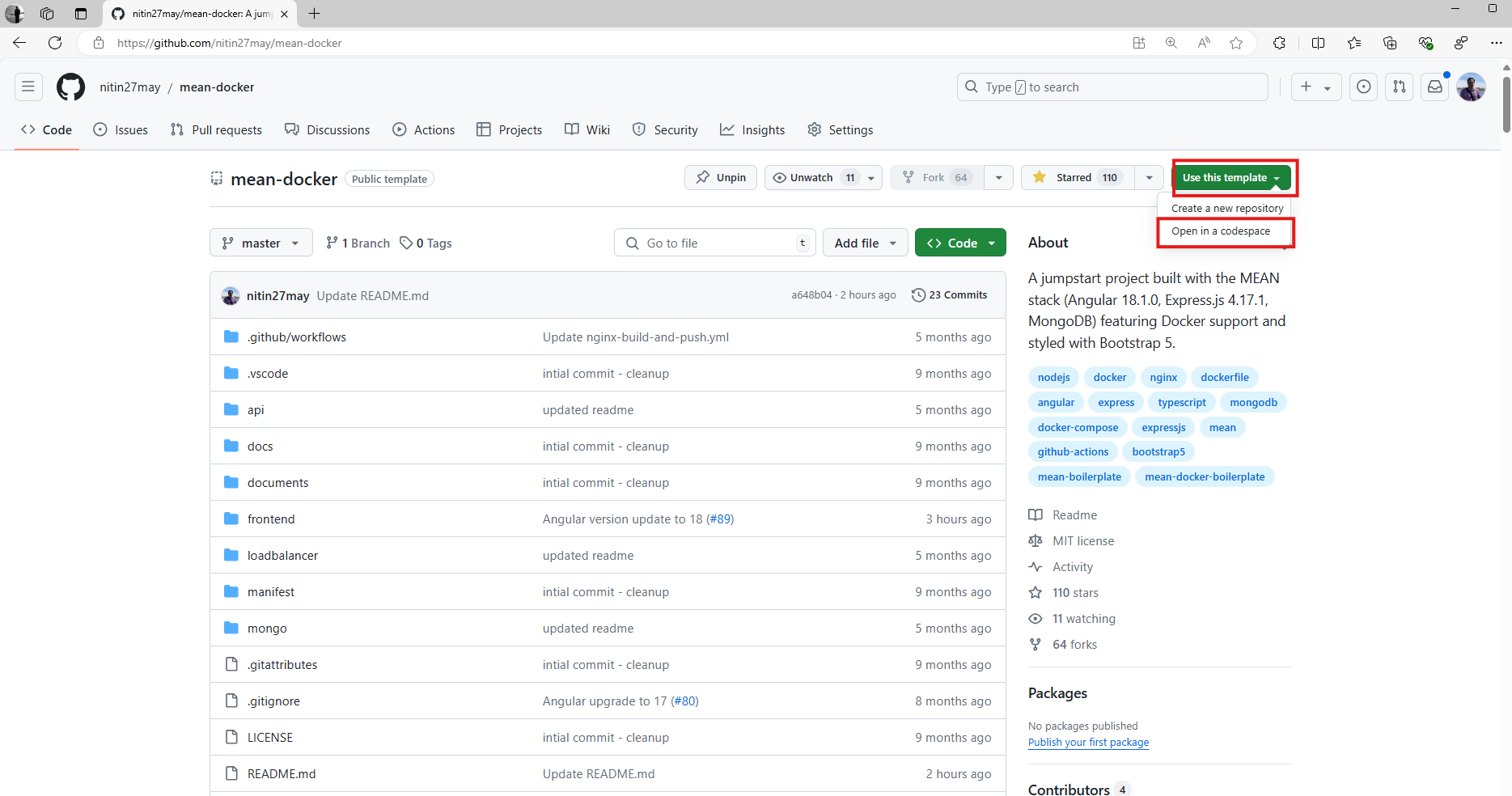
Task: Focus the Go to file search field
Action: [715, 243]
